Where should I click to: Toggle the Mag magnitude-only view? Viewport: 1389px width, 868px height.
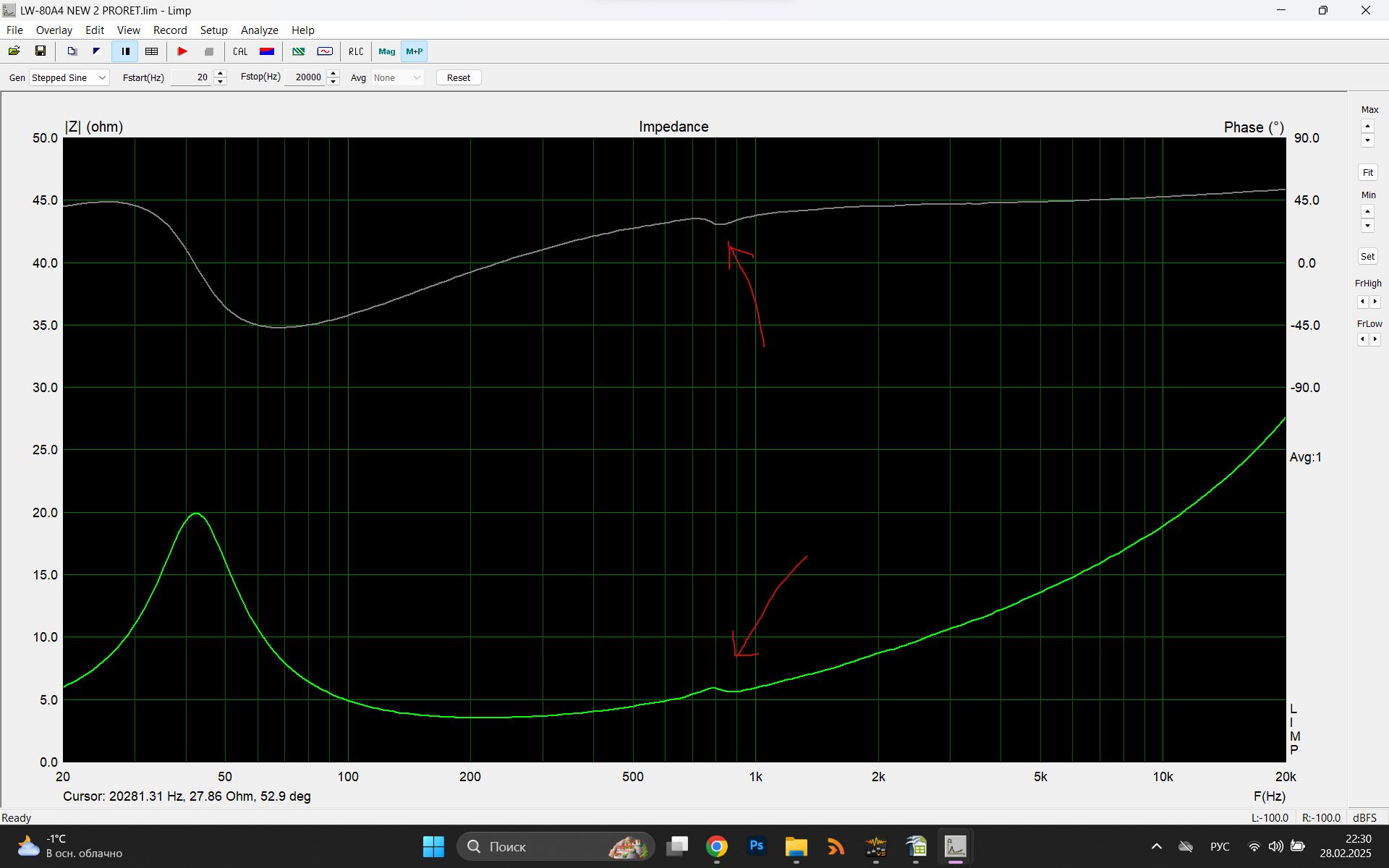tap(386, 51)
